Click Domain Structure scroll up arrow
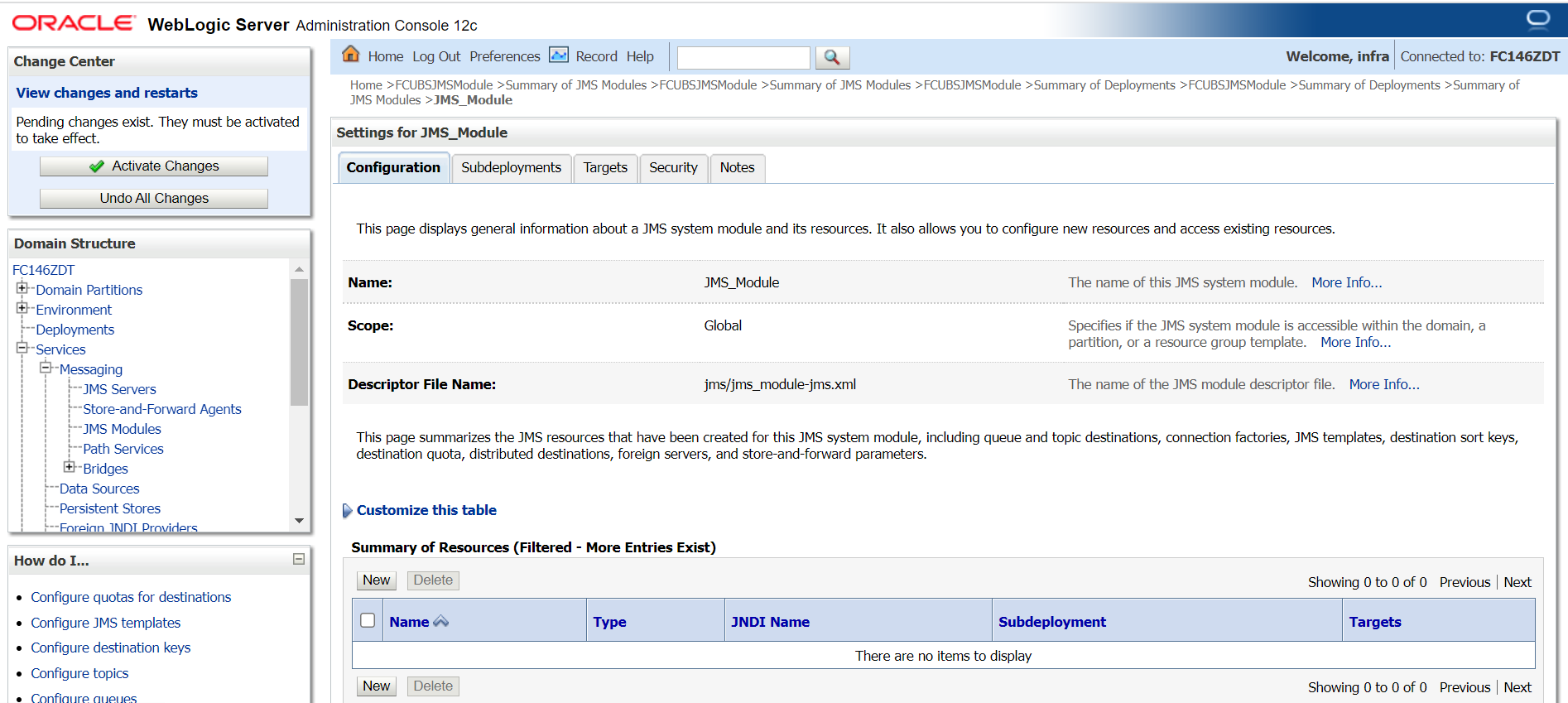The width and height of the screenshot is (1568, 703). [x=299, y=269]
